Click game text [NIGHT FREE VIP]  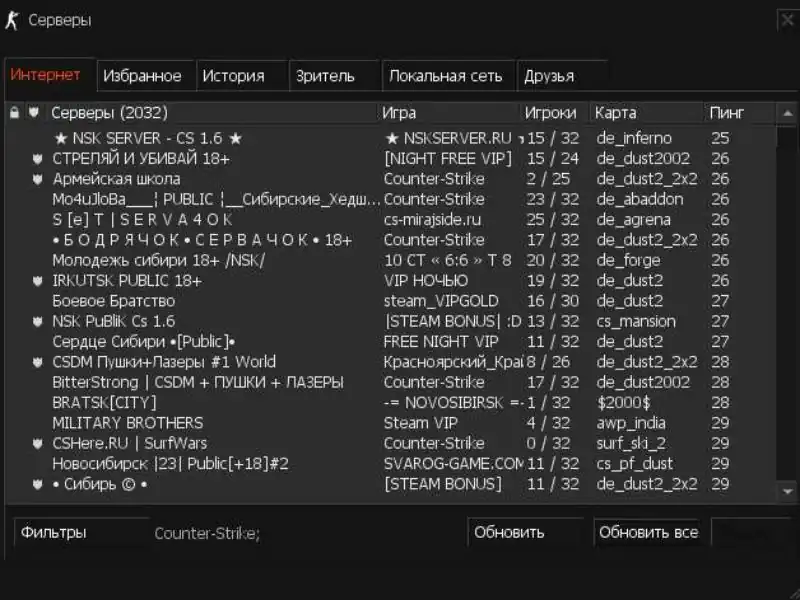(447, 159)
